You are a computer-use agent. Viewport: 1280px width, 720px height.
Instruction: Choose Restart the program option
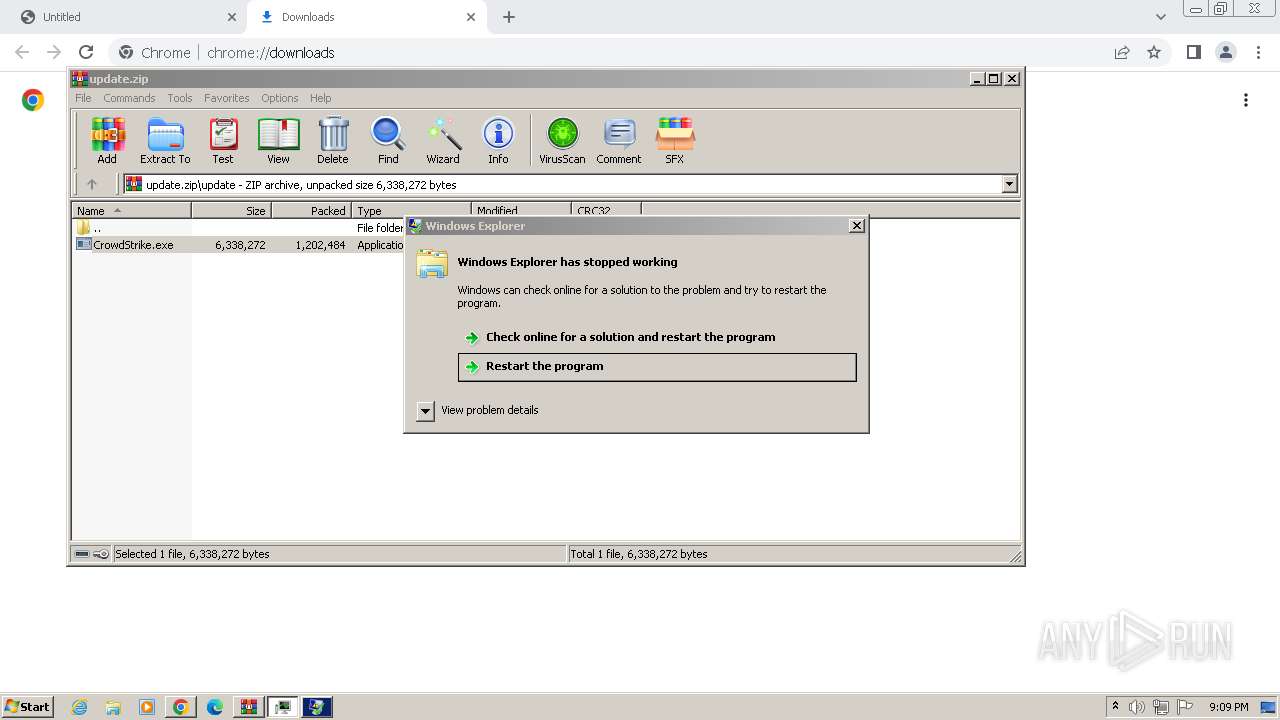point(657,366)
